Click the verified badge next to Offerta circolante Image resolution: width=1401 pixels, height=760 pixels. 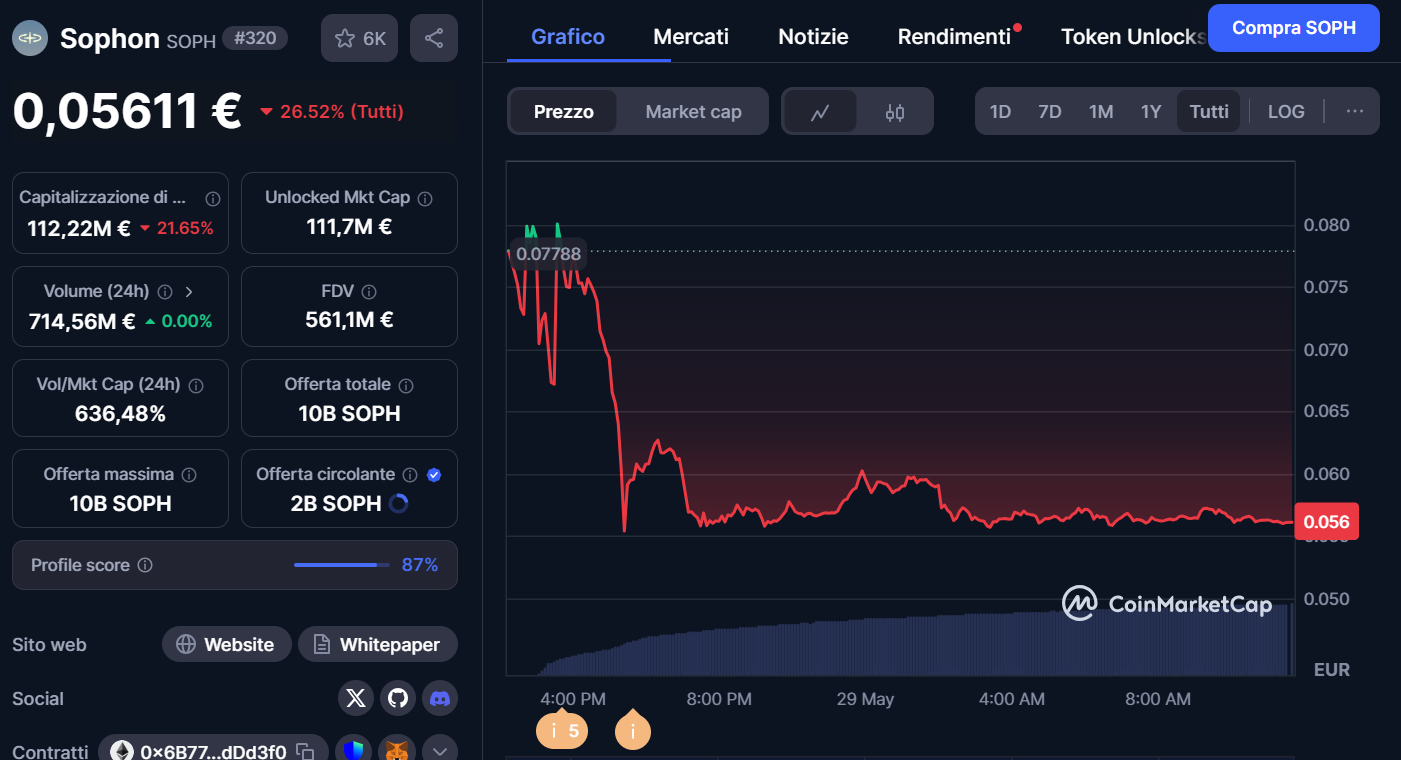coord(434,475)
